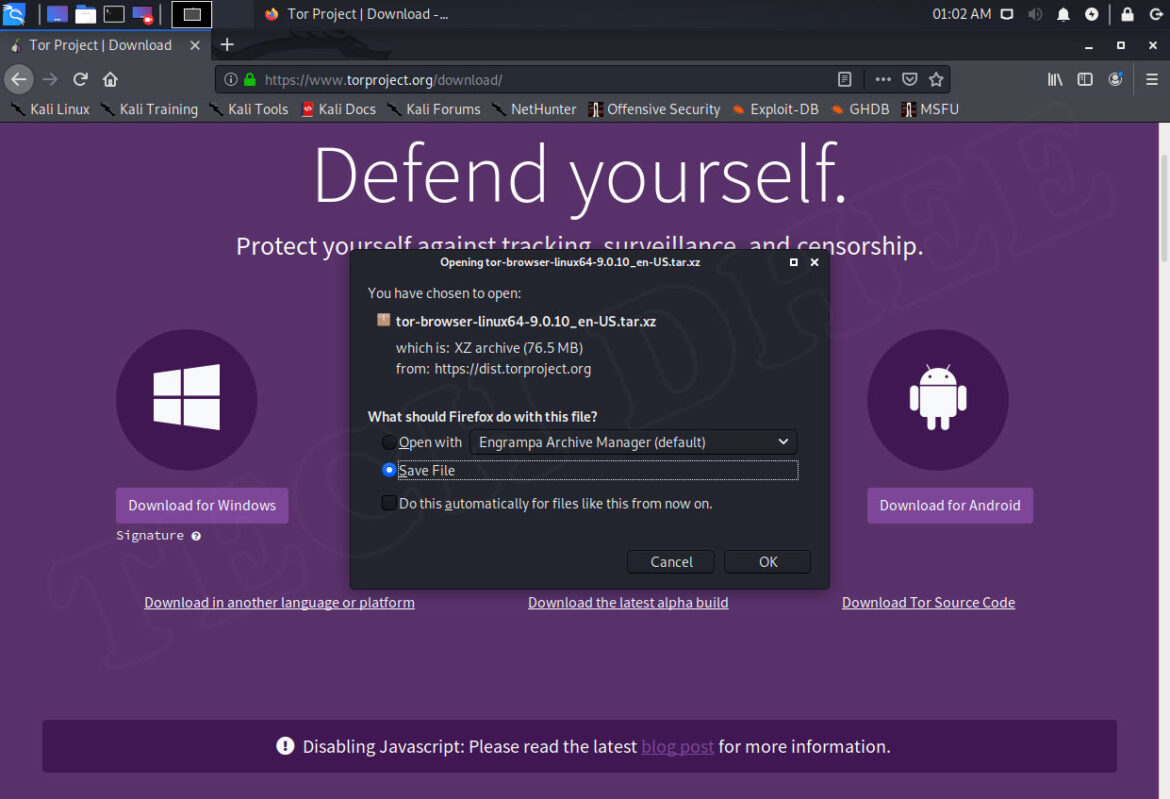Open the Firefox hamburger menu
Screen dimensions: 1170x799
[x=1152, y=79]
